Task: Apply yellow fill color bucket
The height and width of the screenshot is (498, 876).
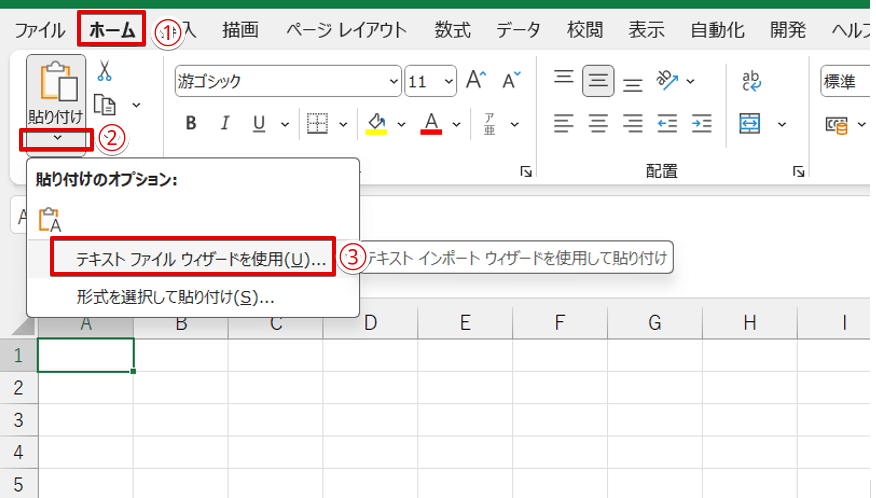Action: click(x=377, y=124)
